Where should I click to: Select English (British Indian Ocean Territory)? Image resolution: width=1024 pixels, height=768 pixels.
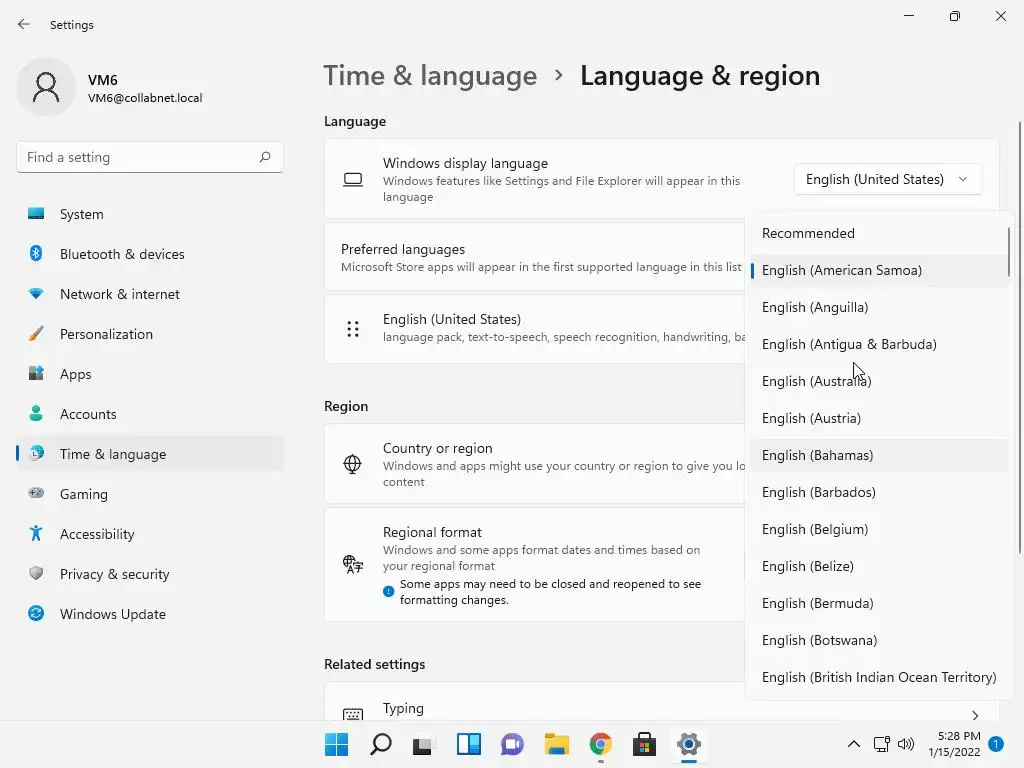[x=879, y=677]
